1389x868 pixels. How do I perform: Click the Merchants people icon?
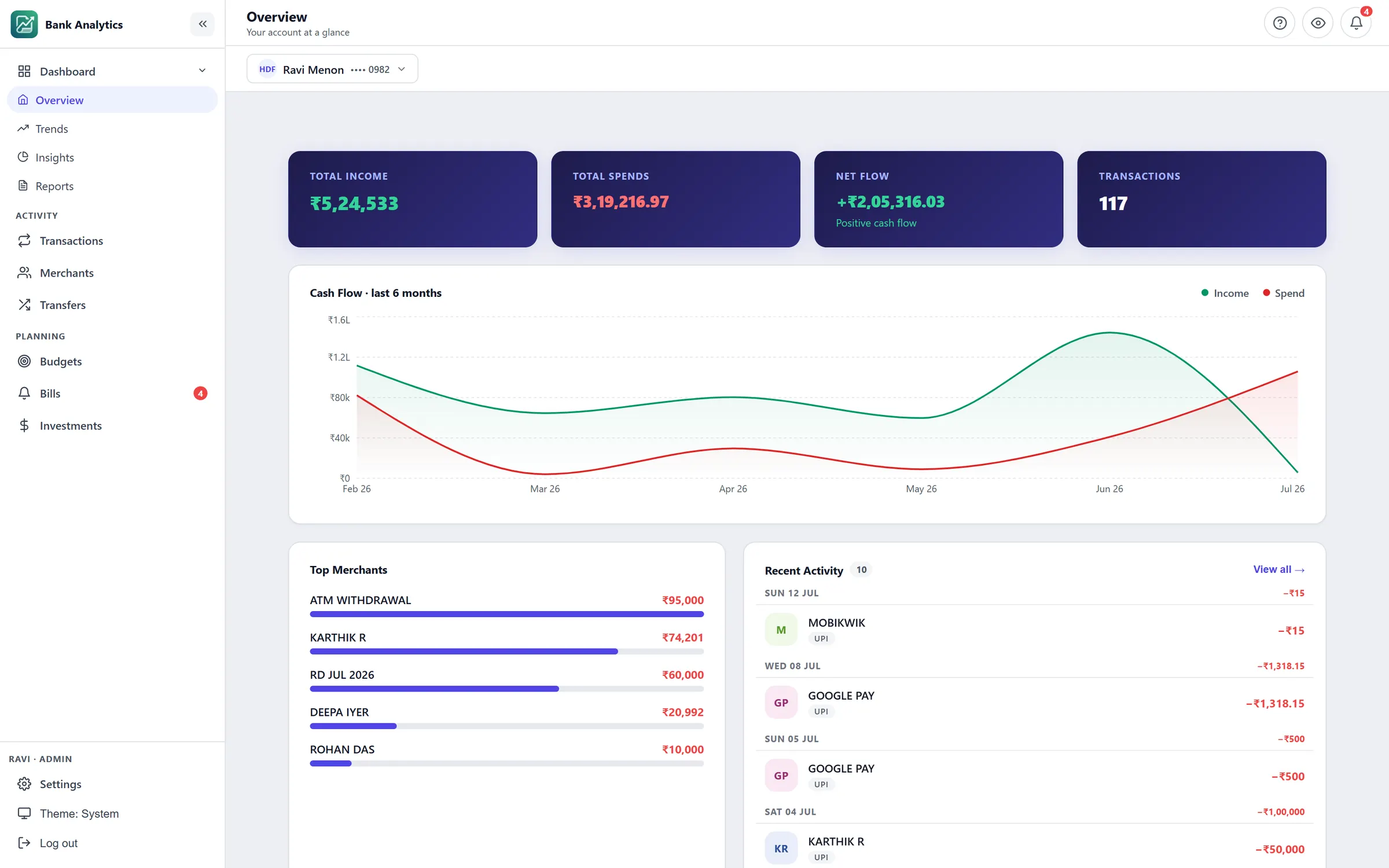click(x=24, y=273)
